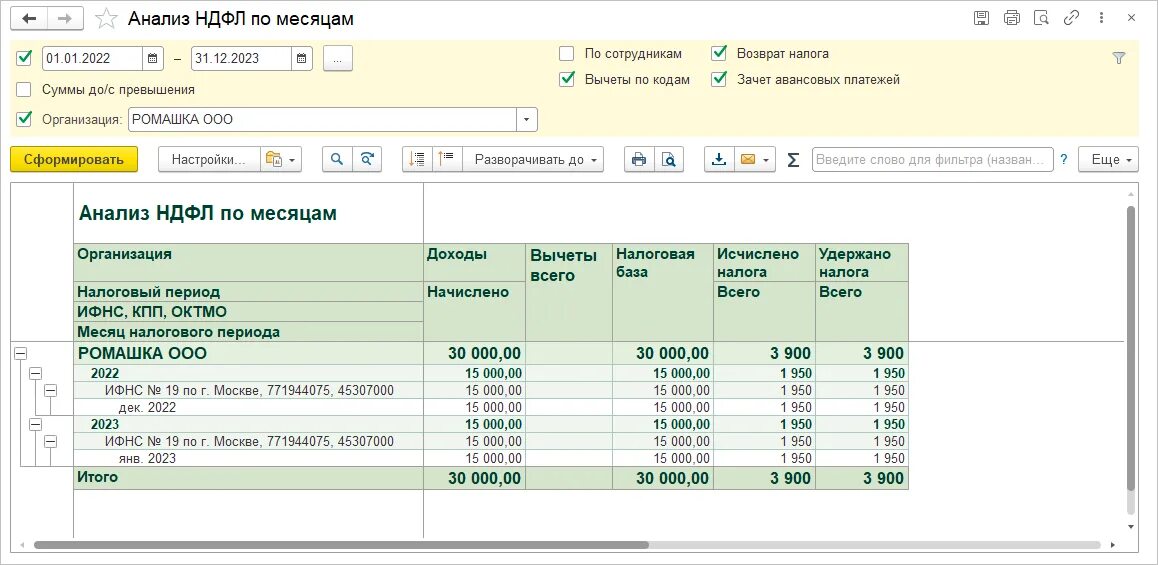Go forward with the right arrow
The image size is (1158, 565).
(x=66, y=19)
